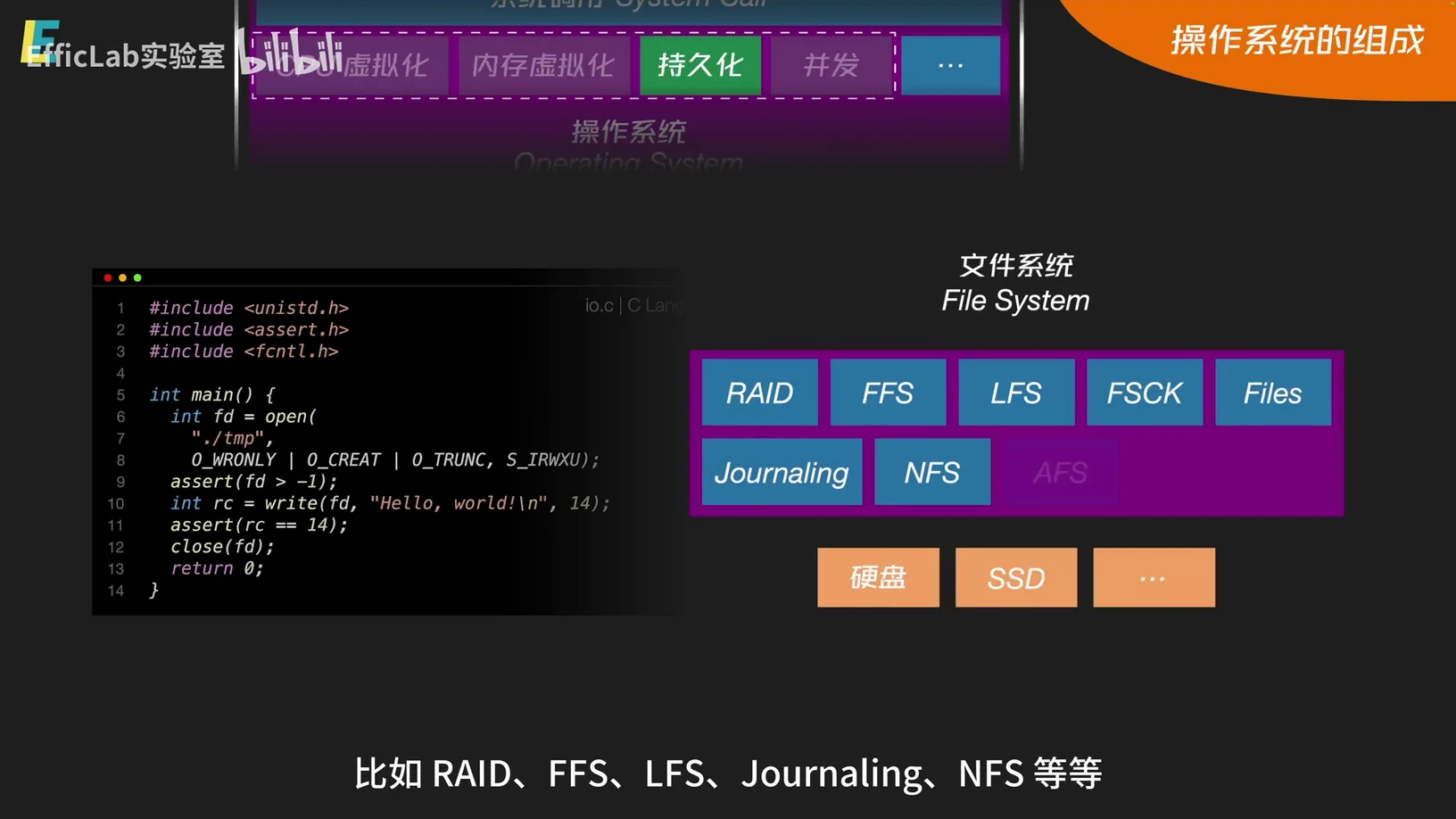Click the FFS box

point(888,393)
